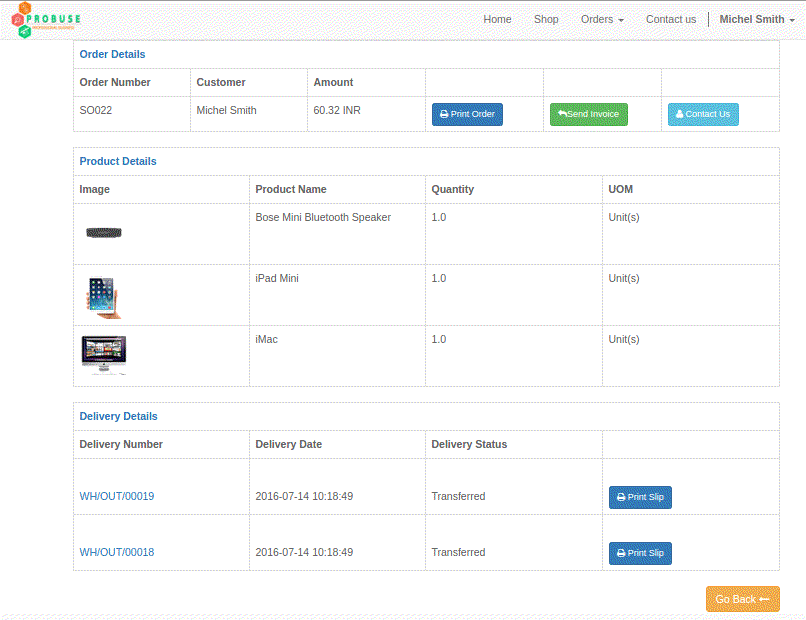Click the Probuse logo
This screenshot has height=620, width=806.
click(x=46, y=20)
